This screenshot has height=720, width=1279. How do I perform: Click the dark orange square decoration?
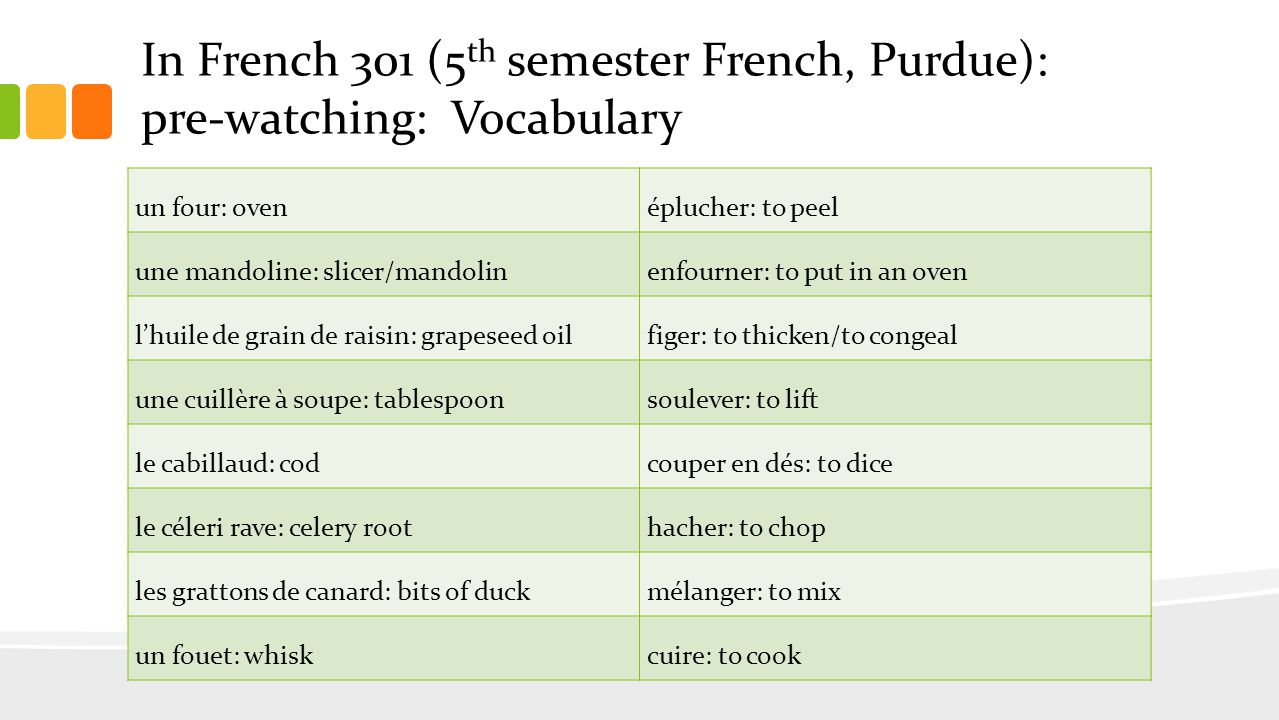pyautogui.click(x=92, y=111)
